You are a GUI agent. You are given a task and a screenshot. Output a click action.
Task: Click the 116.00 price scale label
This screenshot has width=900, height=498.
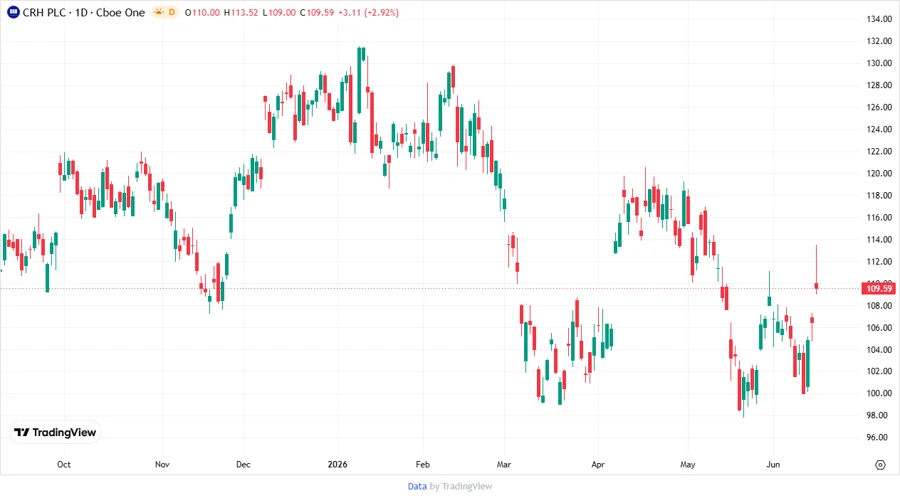(879, 217)
